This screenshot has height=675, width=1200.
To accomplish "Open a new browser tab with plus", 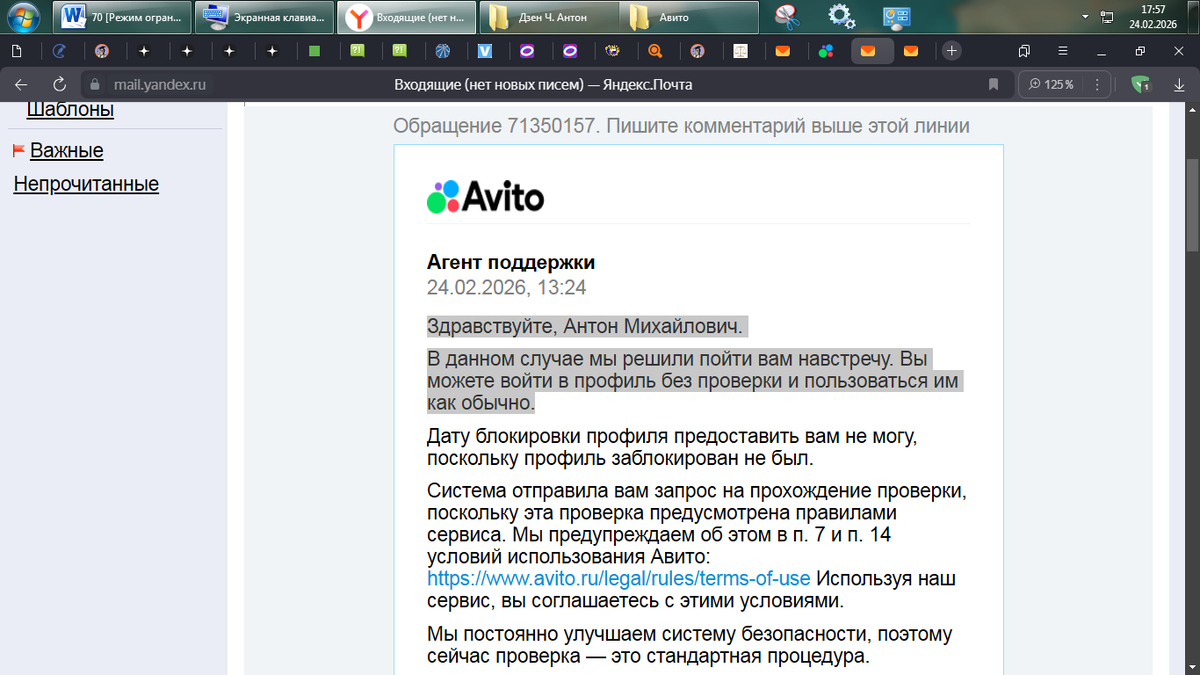I will point(952,50).
